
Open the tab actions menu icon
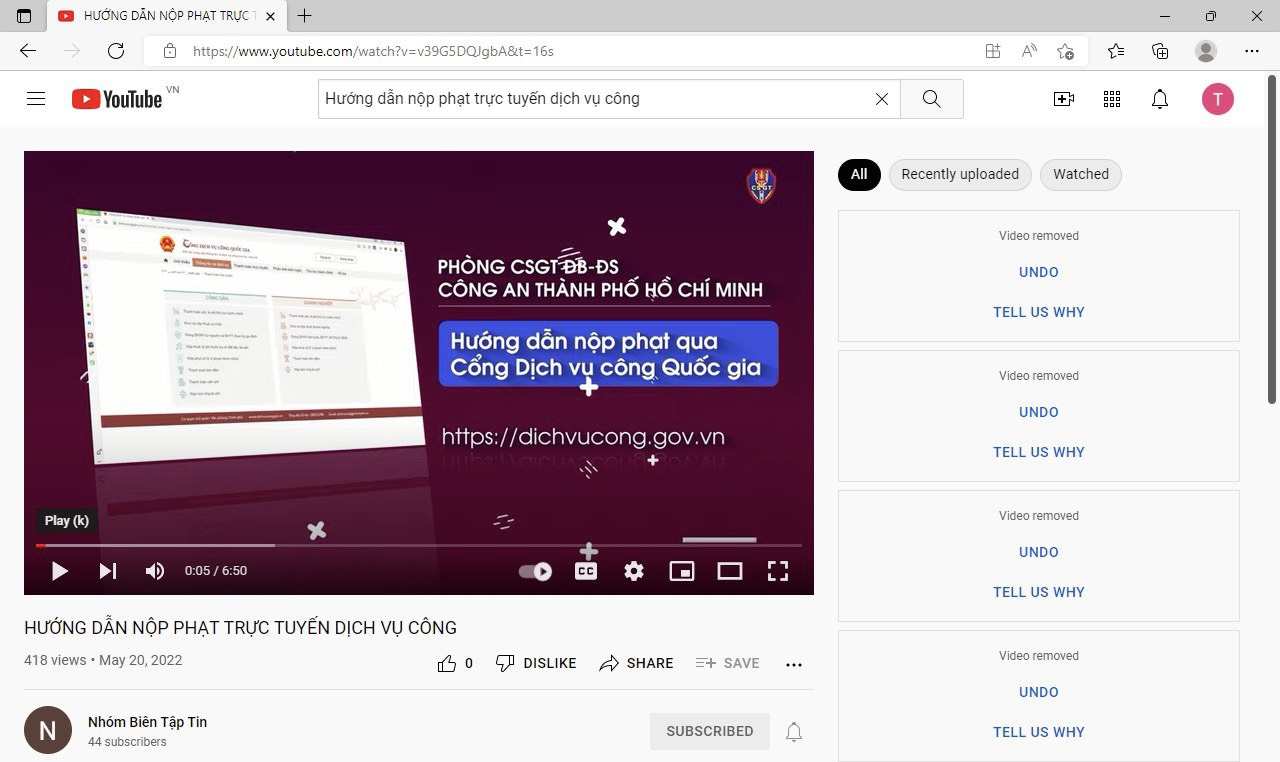pyautogui.click(x=24, y=16)
